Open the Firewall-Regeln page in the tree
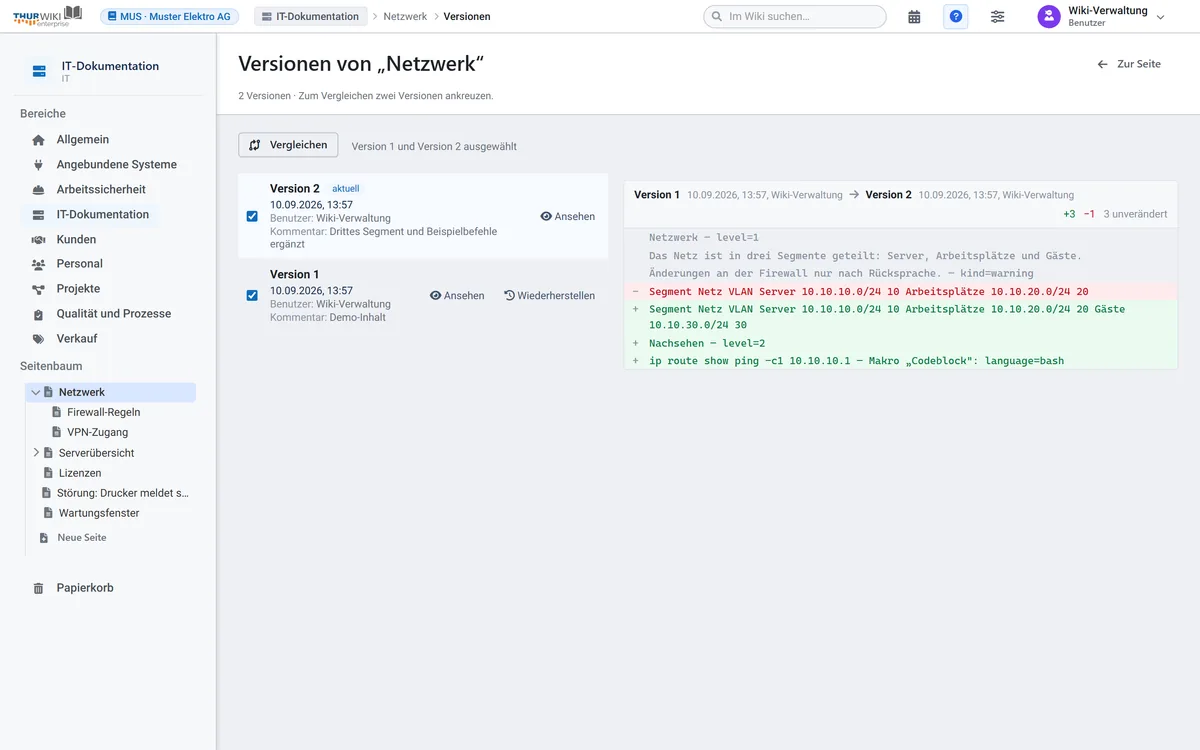 coord(103,412)
